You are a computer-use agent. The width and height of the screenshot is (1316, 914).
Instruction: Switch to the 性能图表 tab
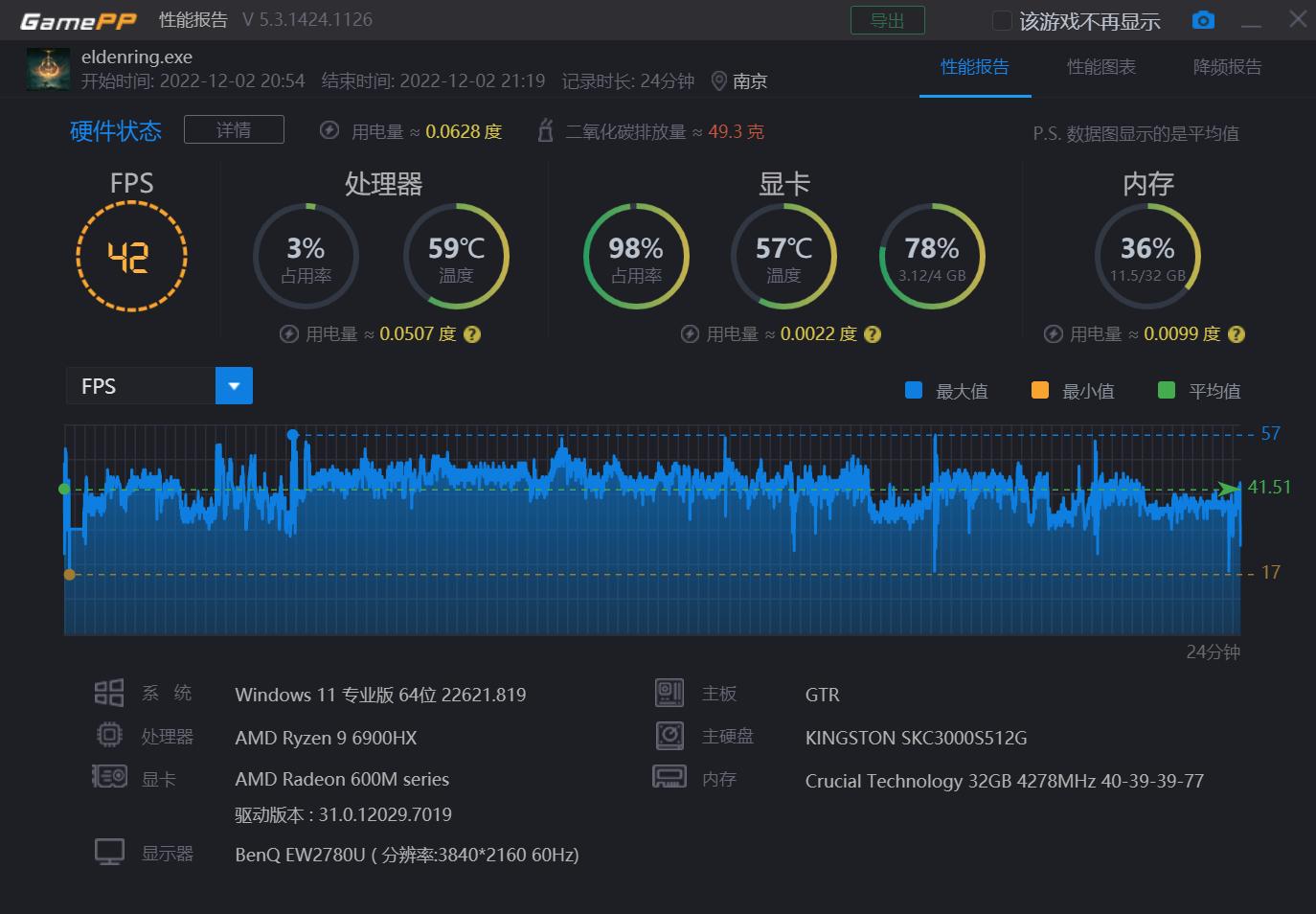coord(1101,67)
